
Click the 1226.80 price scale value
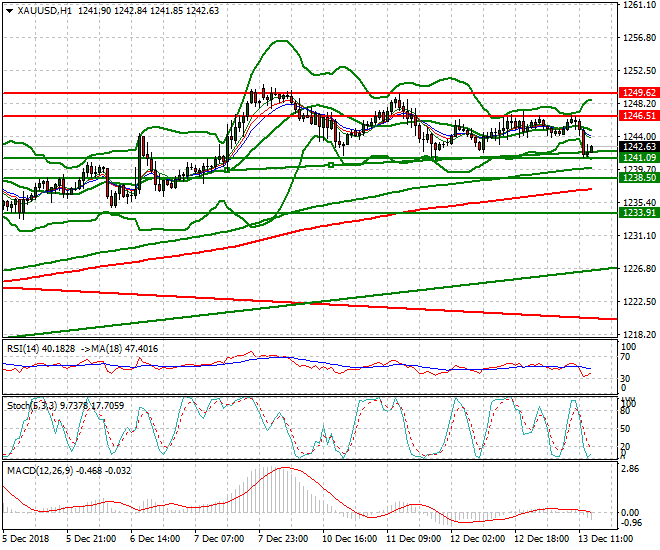pos(639,268)
